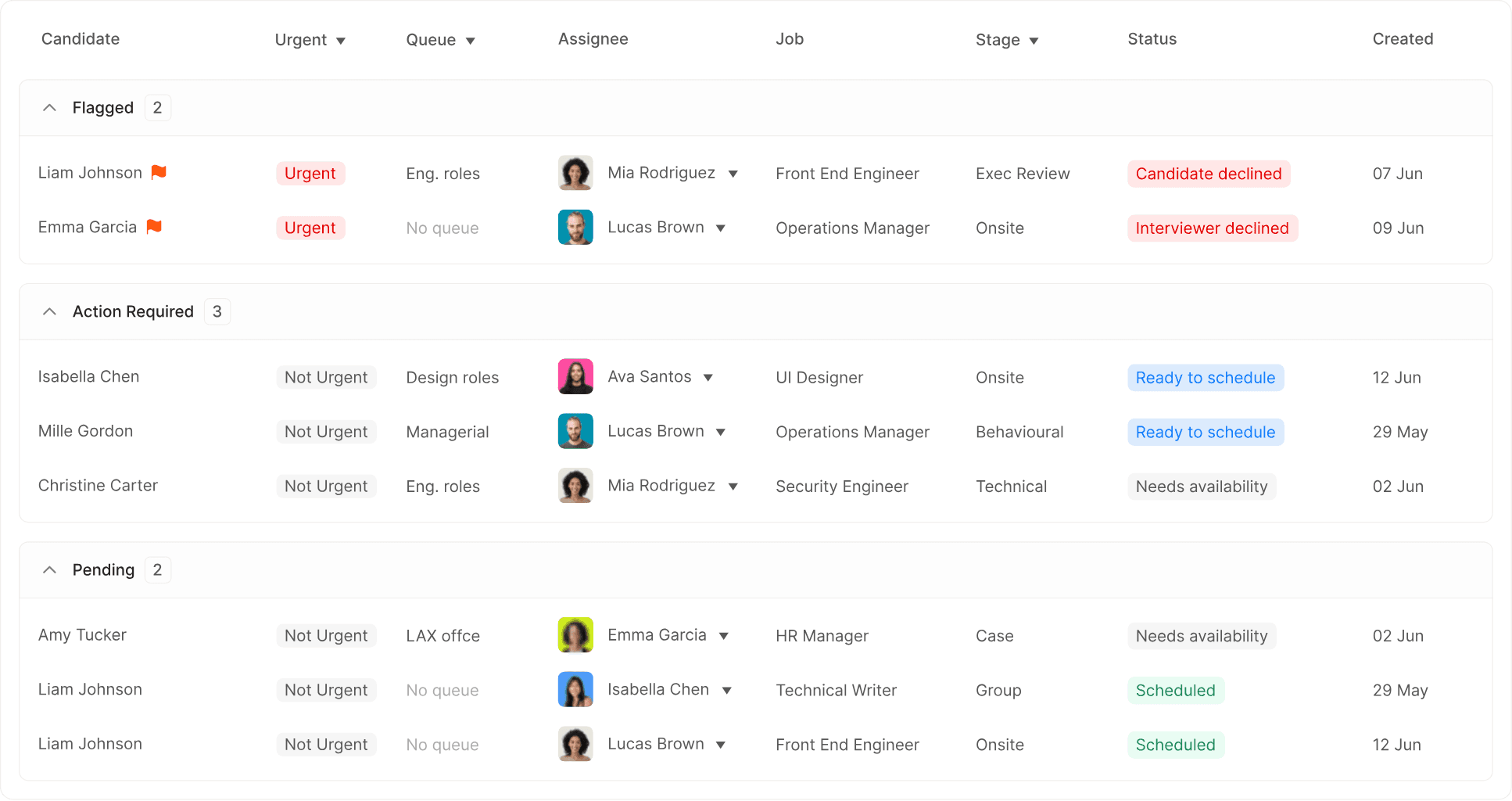
Task: Click Emma Garcia's assignee avatar in Pending
Action: 575,635
